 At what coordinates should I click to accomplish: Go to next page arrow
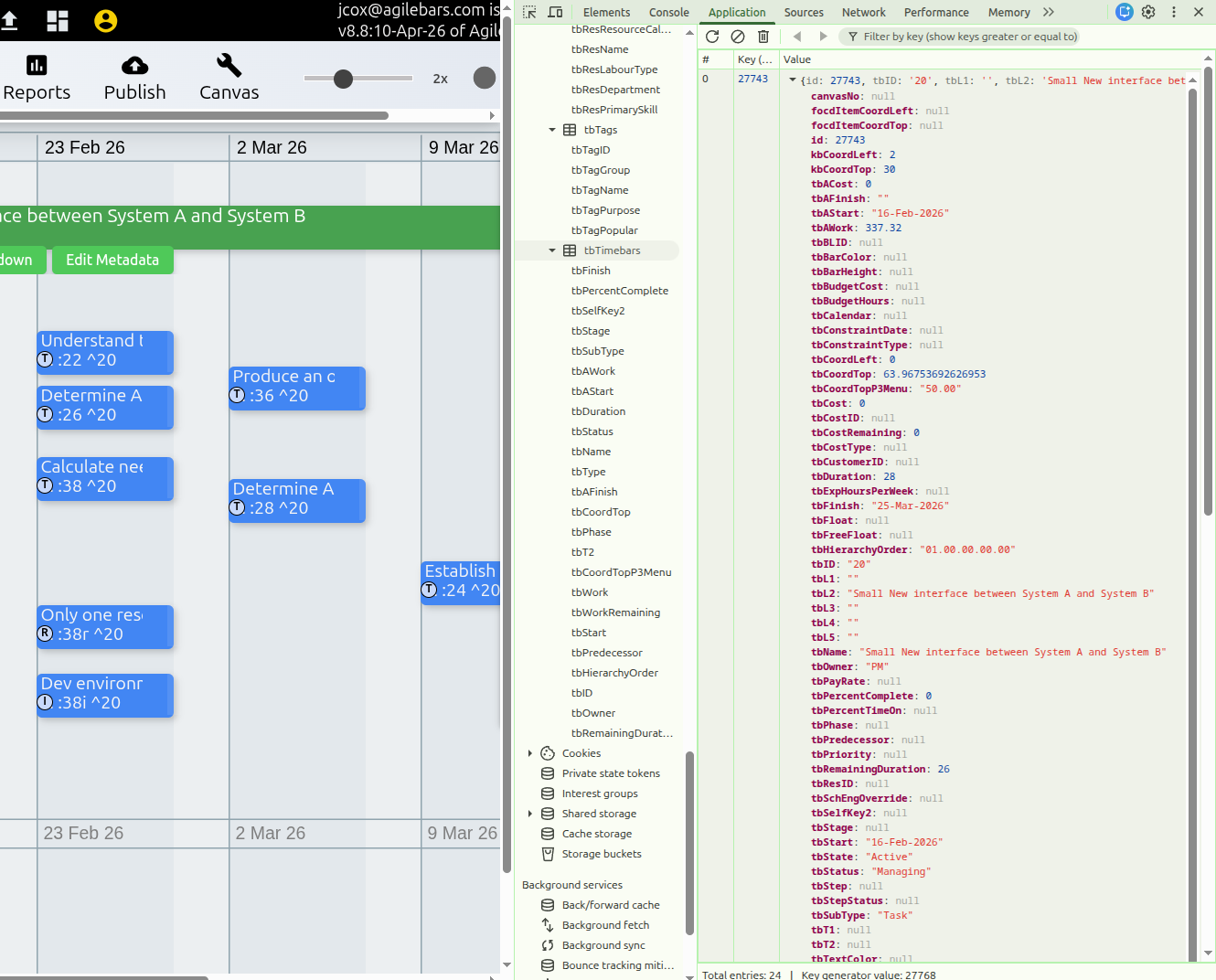pos(823,37)
